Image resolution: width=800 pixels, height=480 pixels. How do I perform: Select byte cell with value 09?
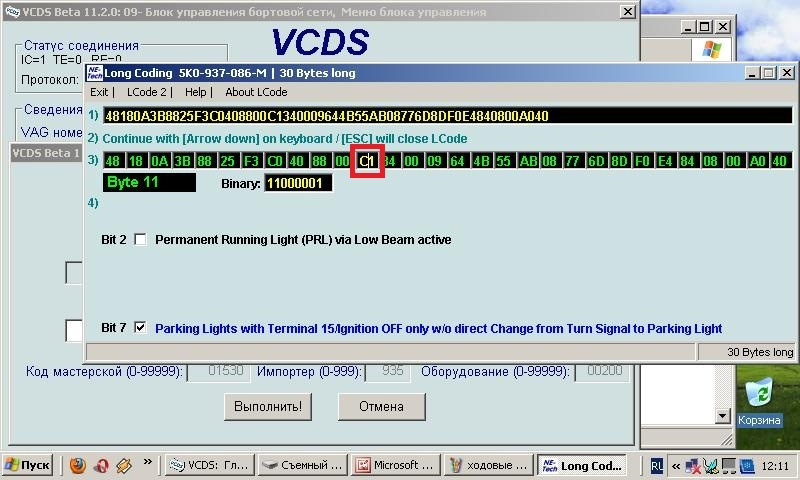pos(434,161)
